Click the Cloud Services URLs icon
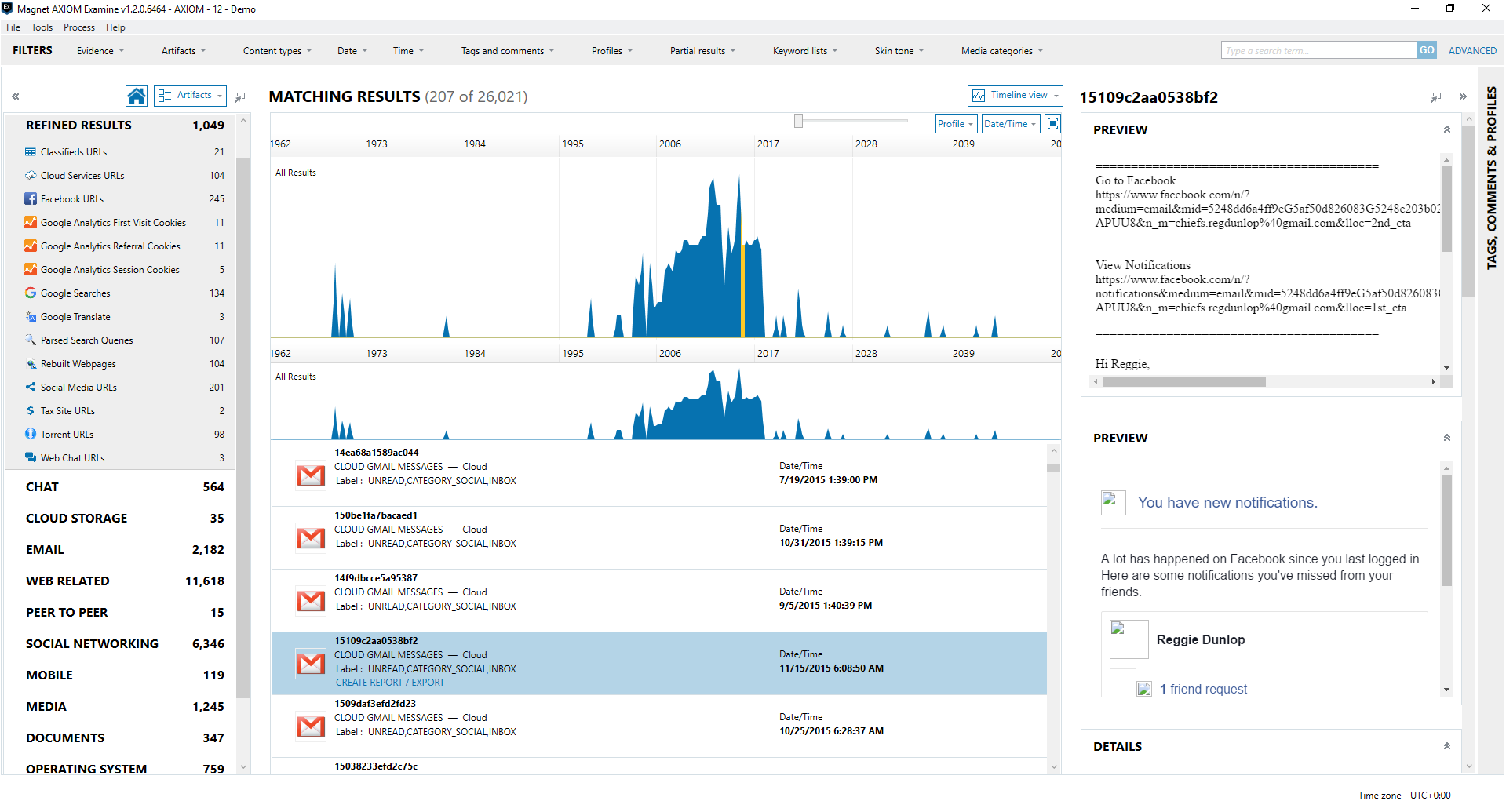1506x812 pixels. 31,176
